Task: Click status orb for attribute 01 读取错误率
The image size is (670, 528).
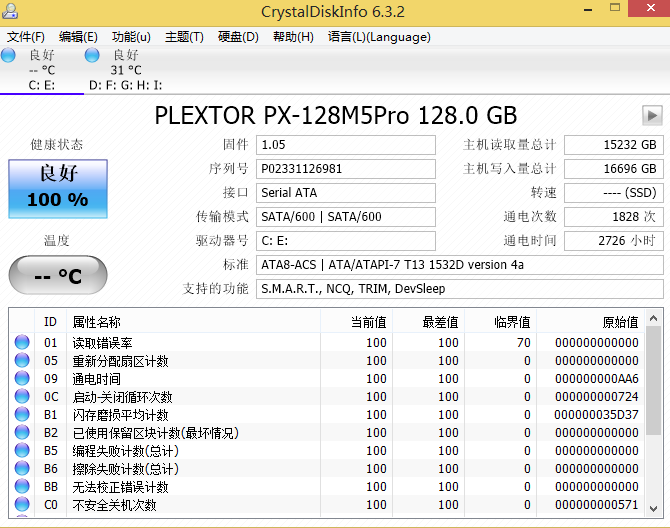Action: (x=22, y=342)
